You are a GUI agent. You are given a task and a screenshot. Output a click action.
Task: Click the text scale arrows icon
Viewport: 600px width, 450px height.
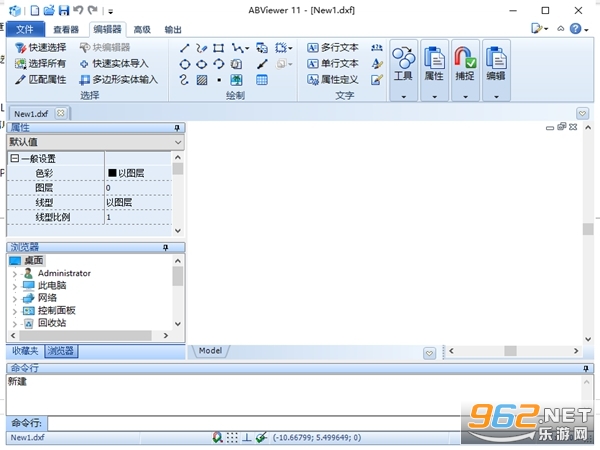click(377, 48)
